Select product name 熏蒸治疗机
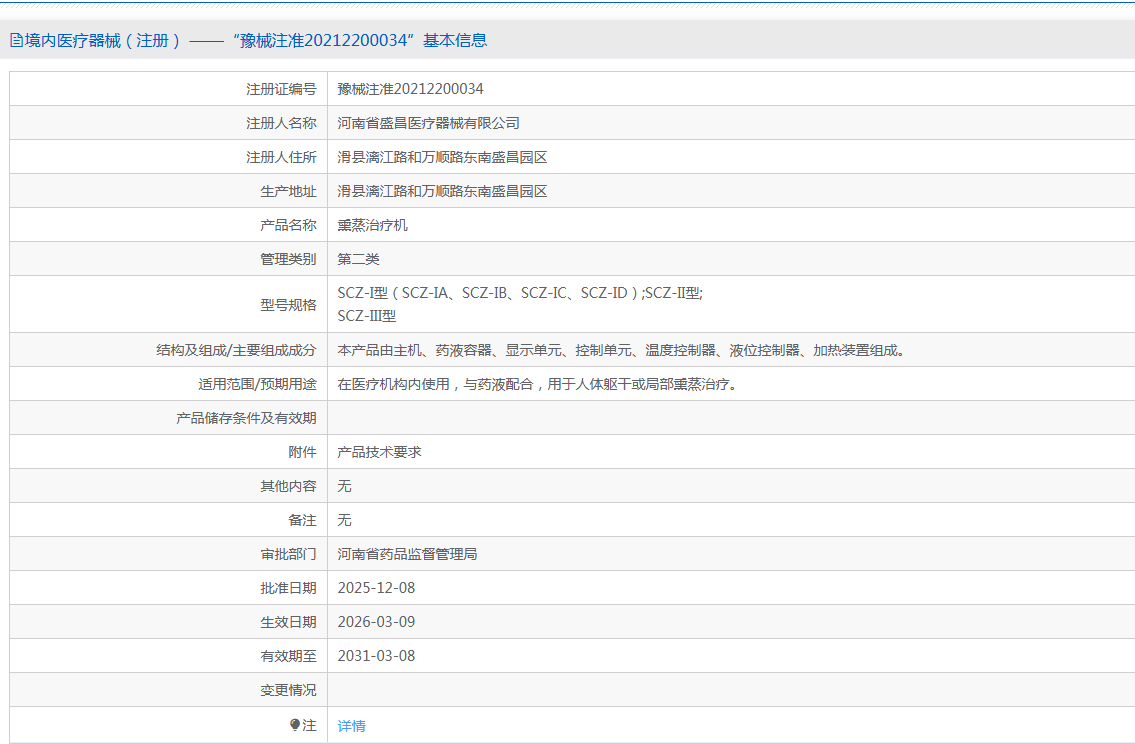Screen dimensions: 1135x744 (372, 225)
